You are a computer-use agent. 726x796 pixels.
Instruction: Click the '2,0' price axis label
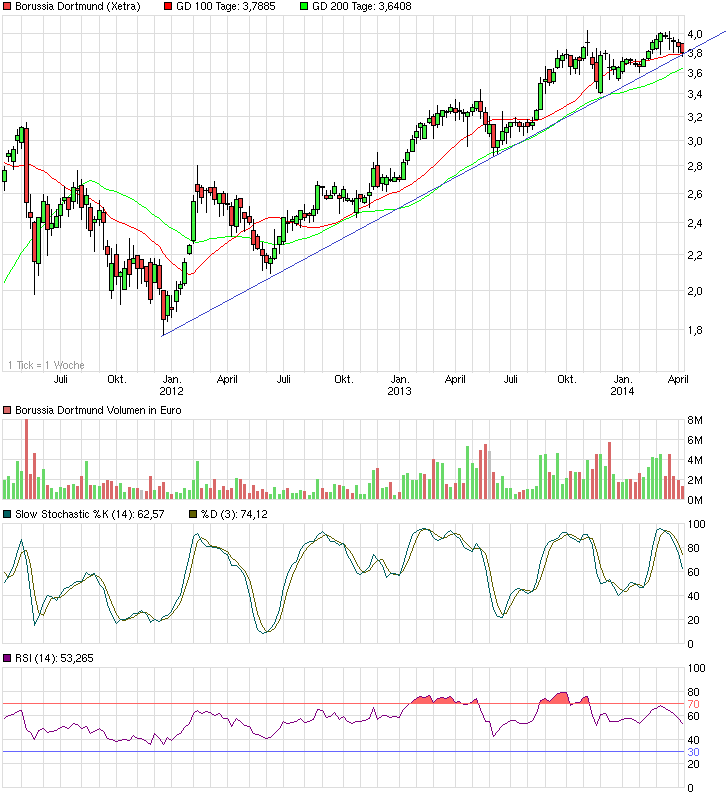pos(695,291)
